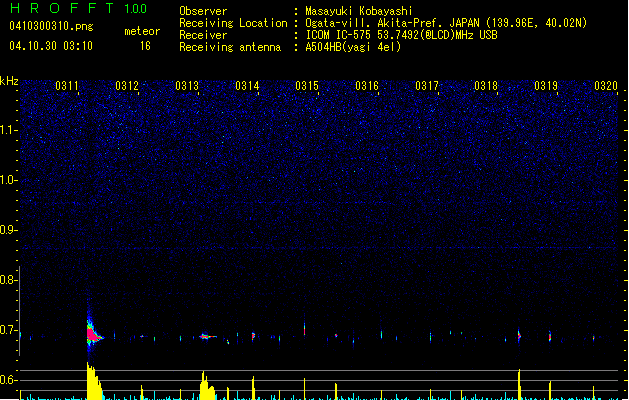Click the meteor count label

point(142,31)
